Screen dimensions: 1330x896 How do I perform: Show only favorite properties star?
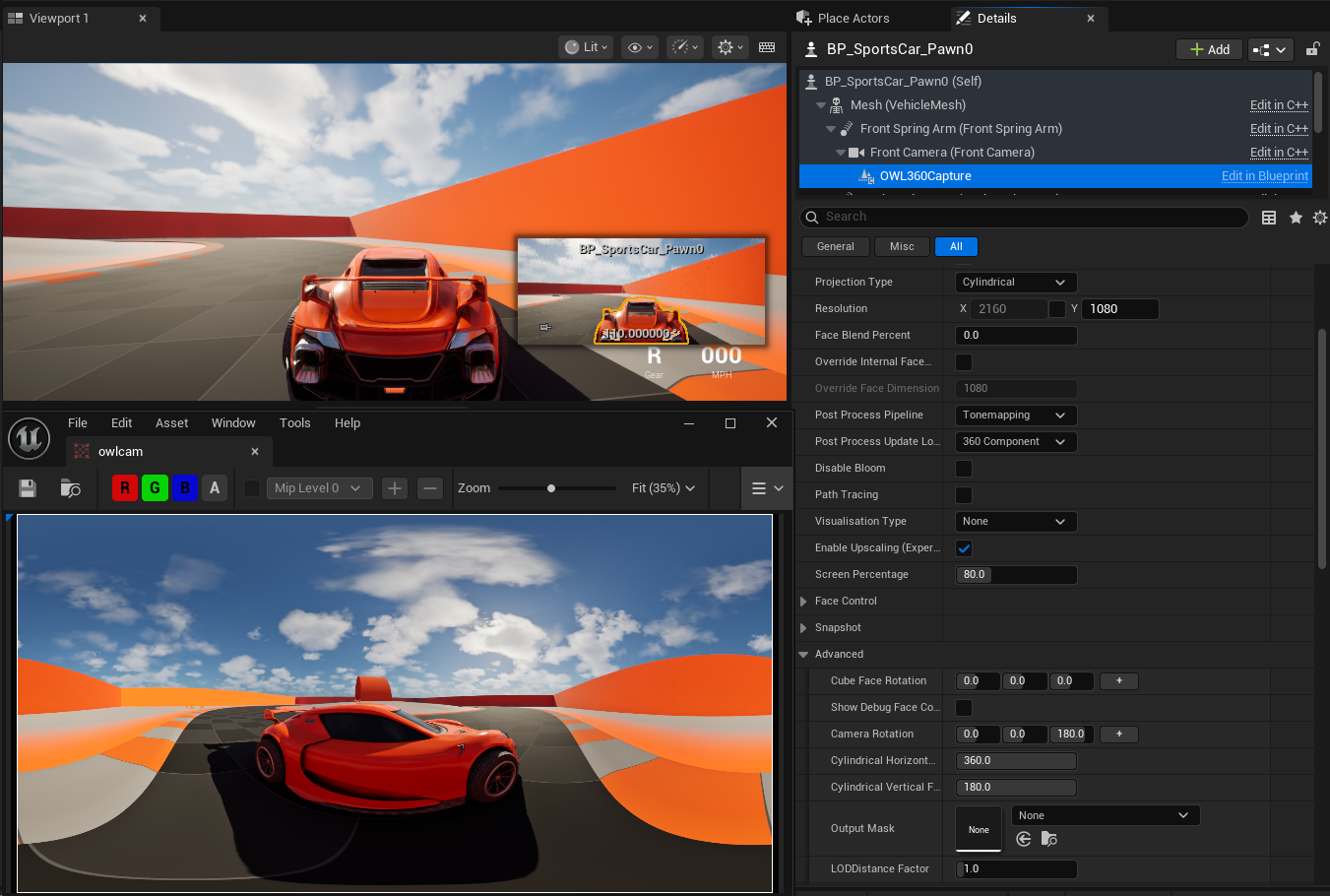(x=1296, y=218)
